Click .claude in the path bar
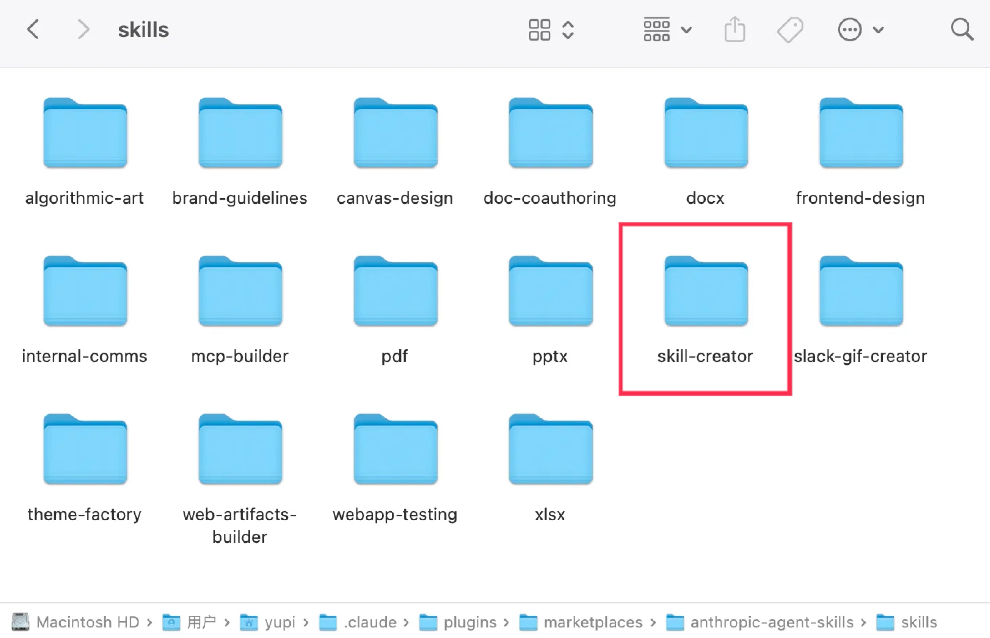The height and width of the screenshot is (638, 990). click(358, 622)
